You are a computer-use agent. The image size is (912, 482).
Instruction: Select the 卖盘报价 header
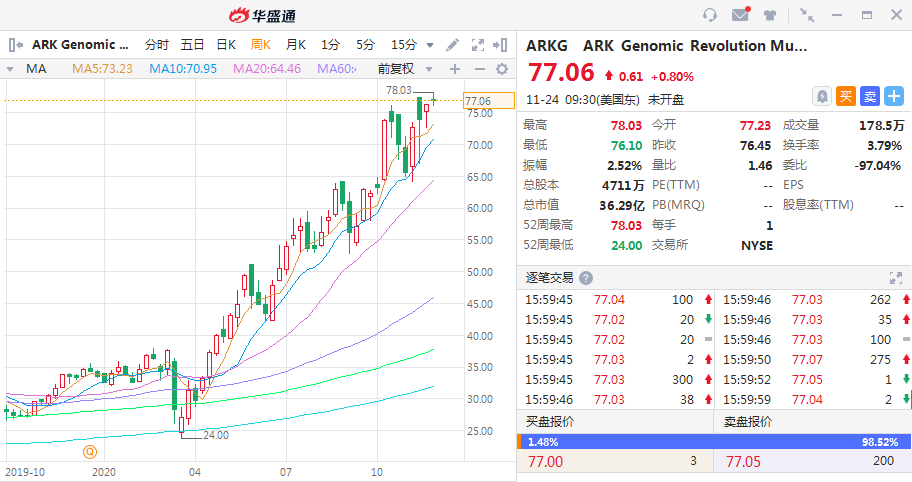(748, 422)
